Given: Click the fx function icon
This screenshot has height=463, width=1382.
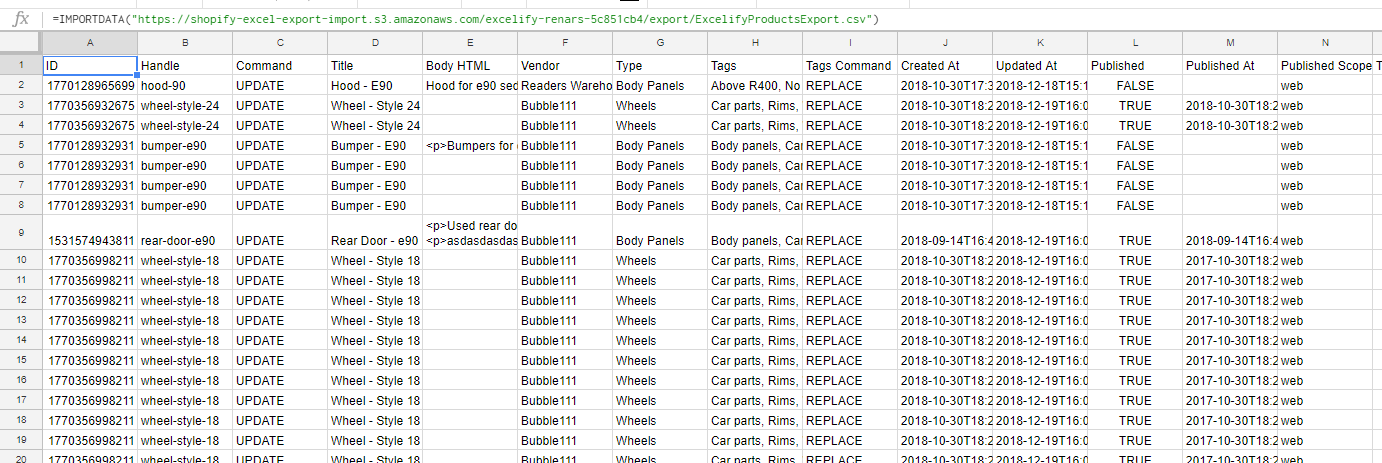Looking at the screenshot, I should tap(20, 19).
